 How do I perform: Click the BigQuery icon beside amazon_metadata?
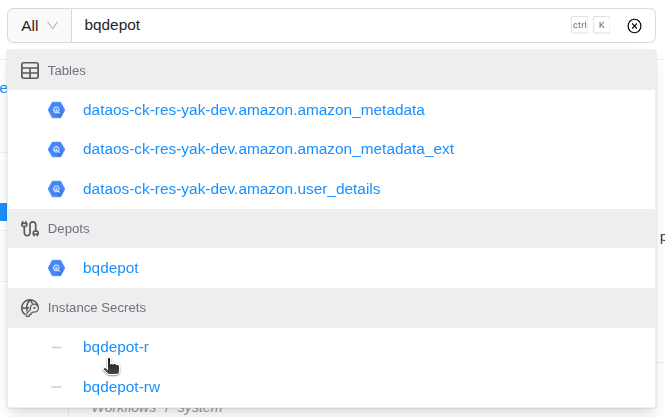57,110
